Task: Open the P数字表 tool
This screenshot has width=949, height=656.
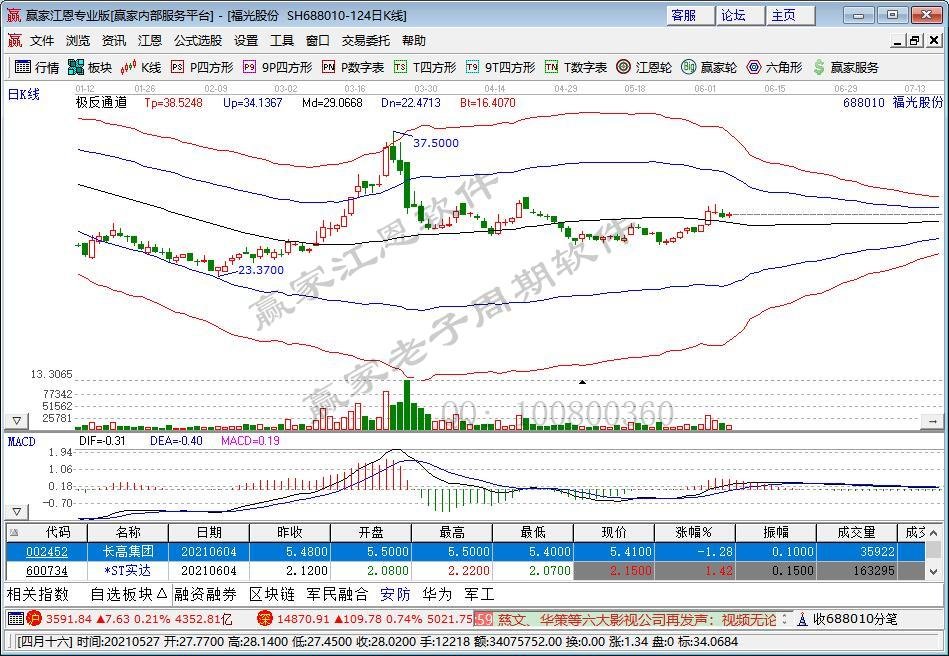Action: (353, 67)
